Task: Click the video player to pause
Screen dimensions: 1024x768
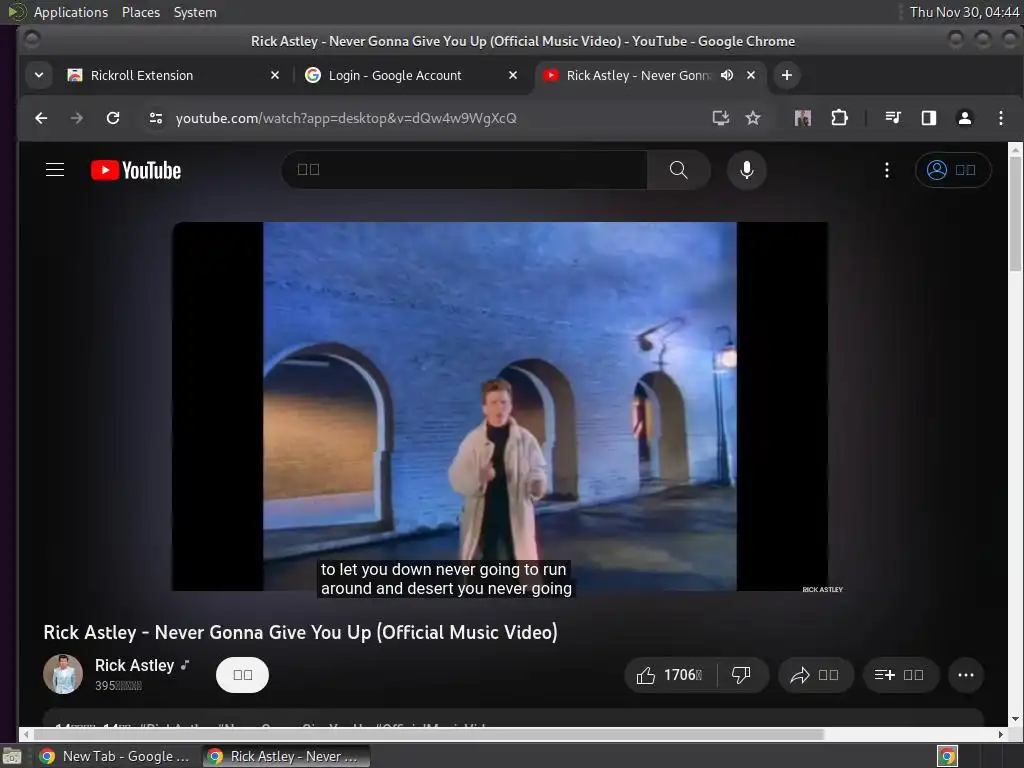Action: [500, 406]
